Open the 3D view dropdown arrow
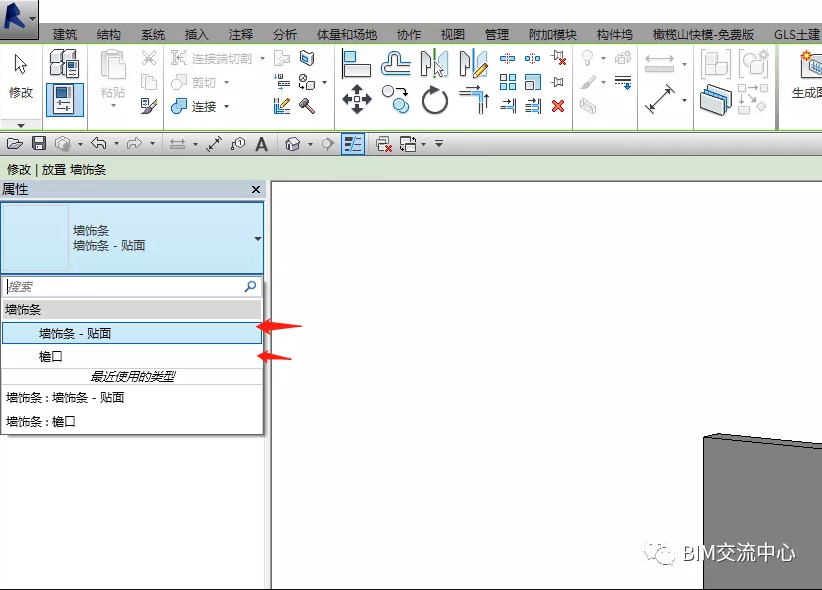 coord(310,144)
